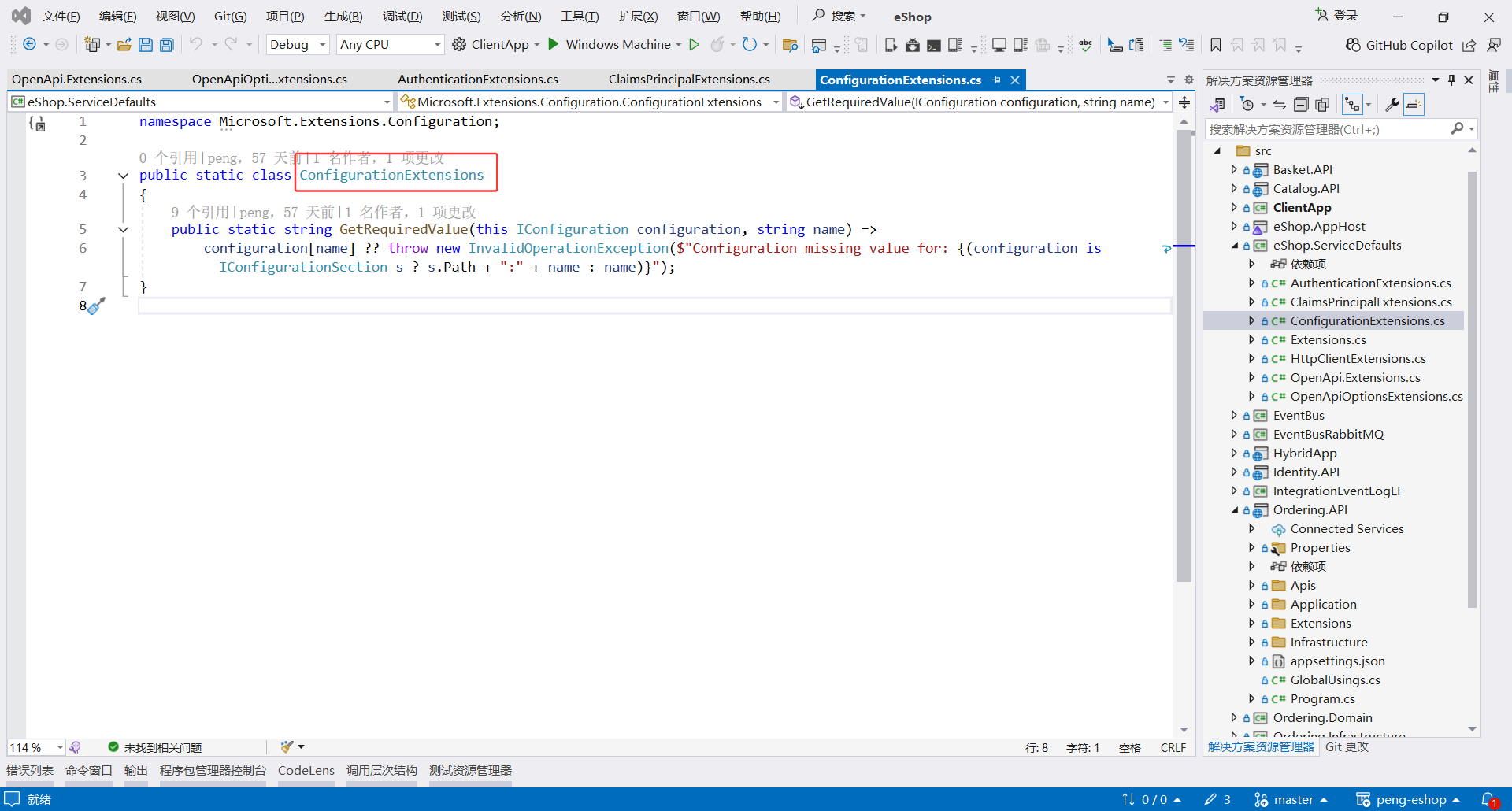The width and height of the screenshot is (1512, 811).
Task: Sync Solution Explorer with active document
Action: coord(1280,105)
